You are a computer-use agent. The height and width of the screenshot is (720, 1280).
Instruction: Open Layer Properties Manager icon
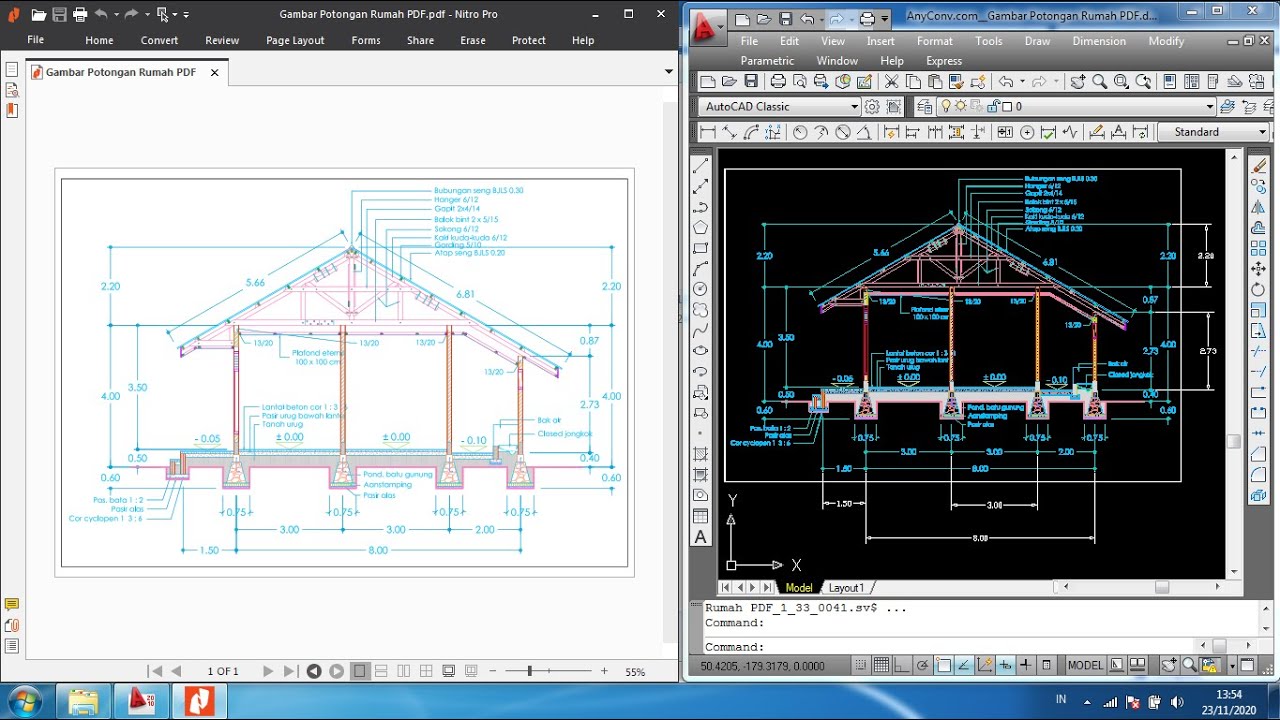point(924,106)
